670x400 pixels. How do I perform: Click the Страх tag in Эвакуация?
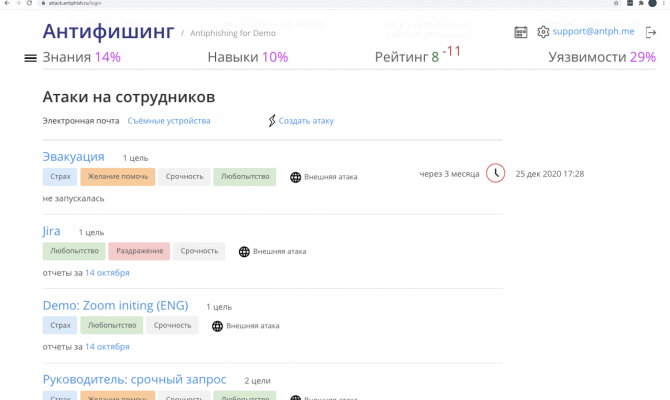click(60, 176)
